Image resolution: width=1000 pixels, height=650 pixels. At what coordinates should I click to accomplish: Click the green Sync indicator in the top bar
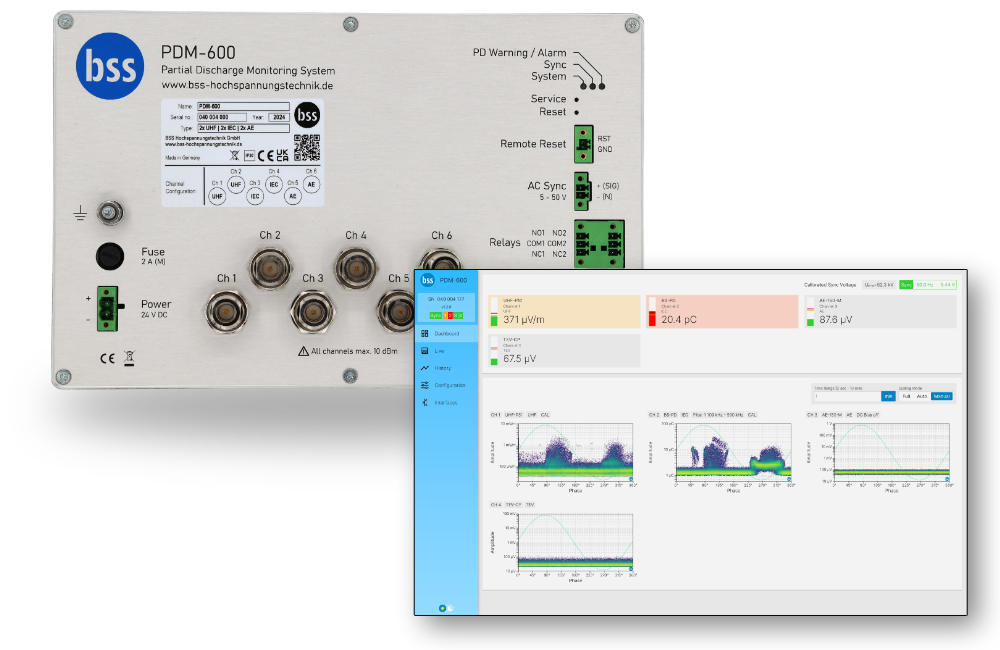pyautogui.click(x=906, y=284)
